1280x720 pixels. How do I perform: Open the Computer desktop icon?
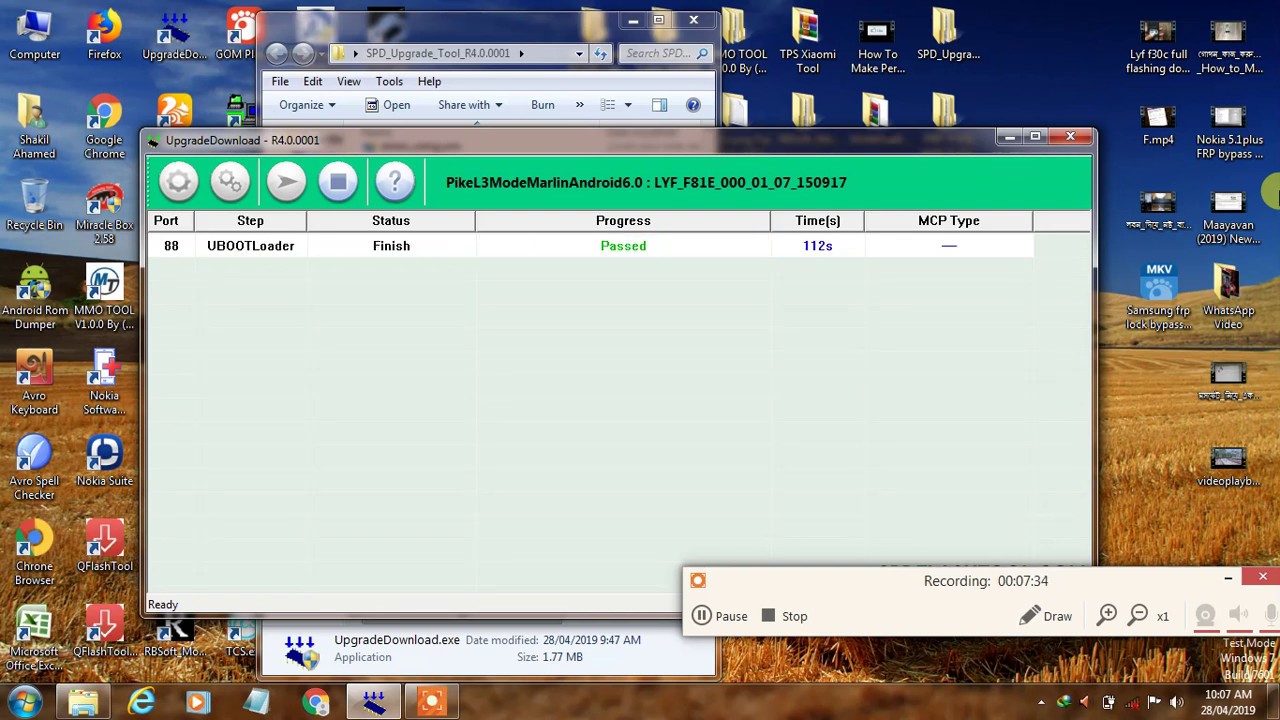pyautogui.click(x=34, y=36)
